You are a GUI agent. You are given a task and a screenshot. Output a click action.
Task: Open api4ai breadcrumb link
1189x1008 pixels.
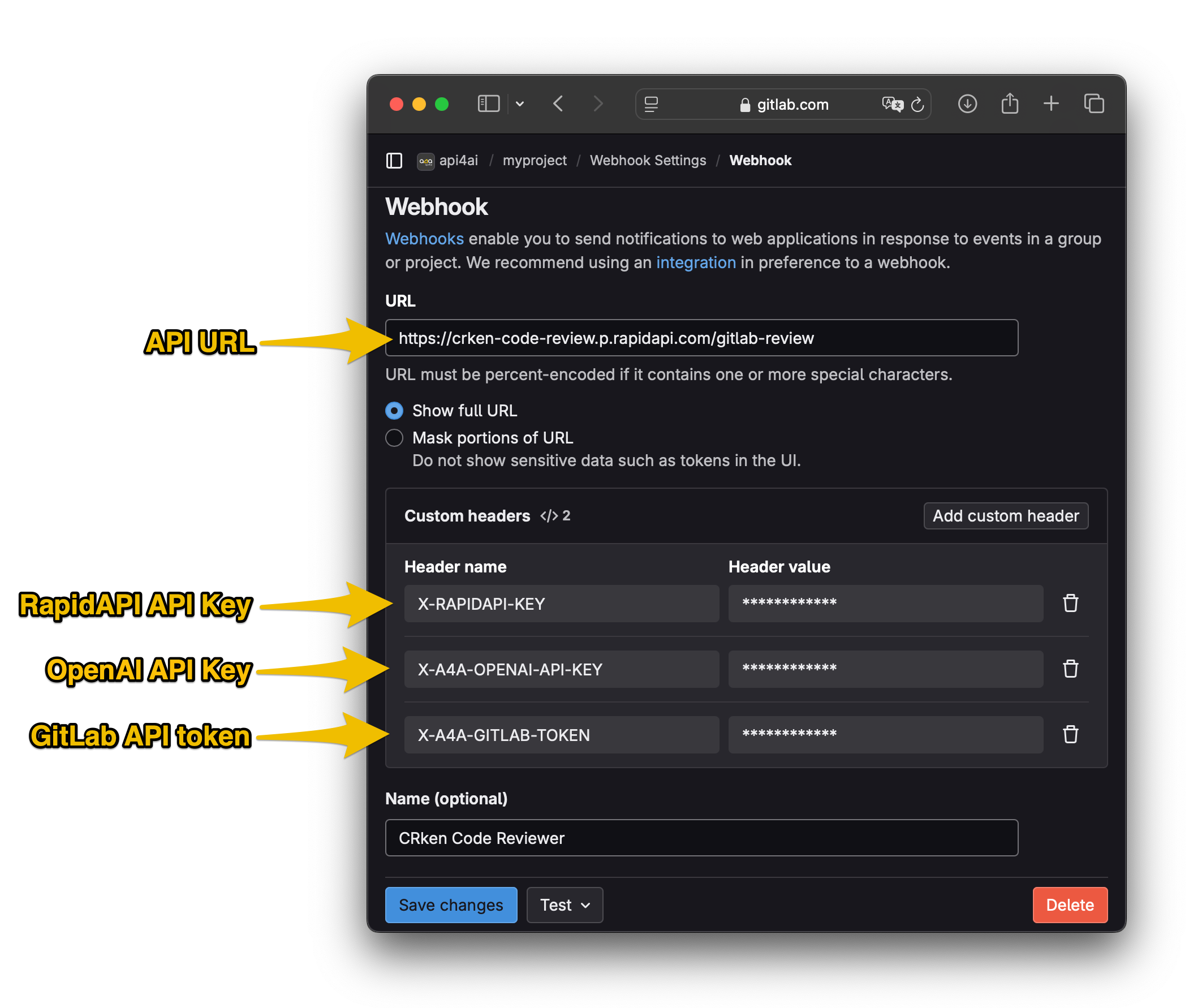pos(458,161)
